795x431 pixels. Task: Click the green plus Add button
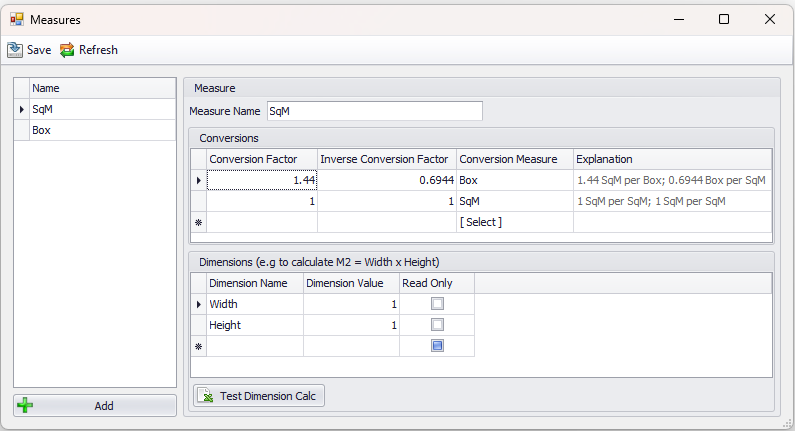[95, 406]
